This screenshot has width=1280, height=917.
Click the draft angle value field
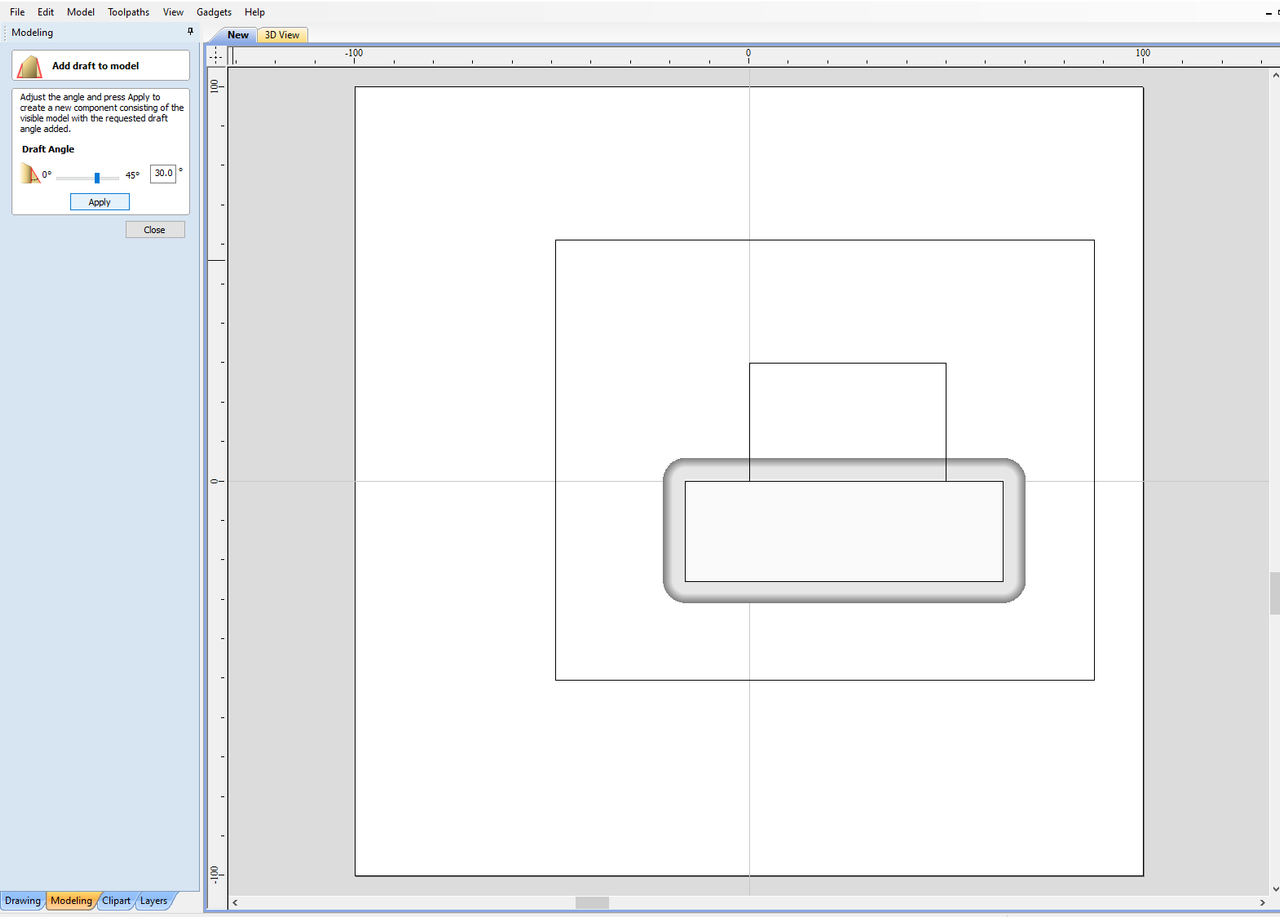[163, 173]
